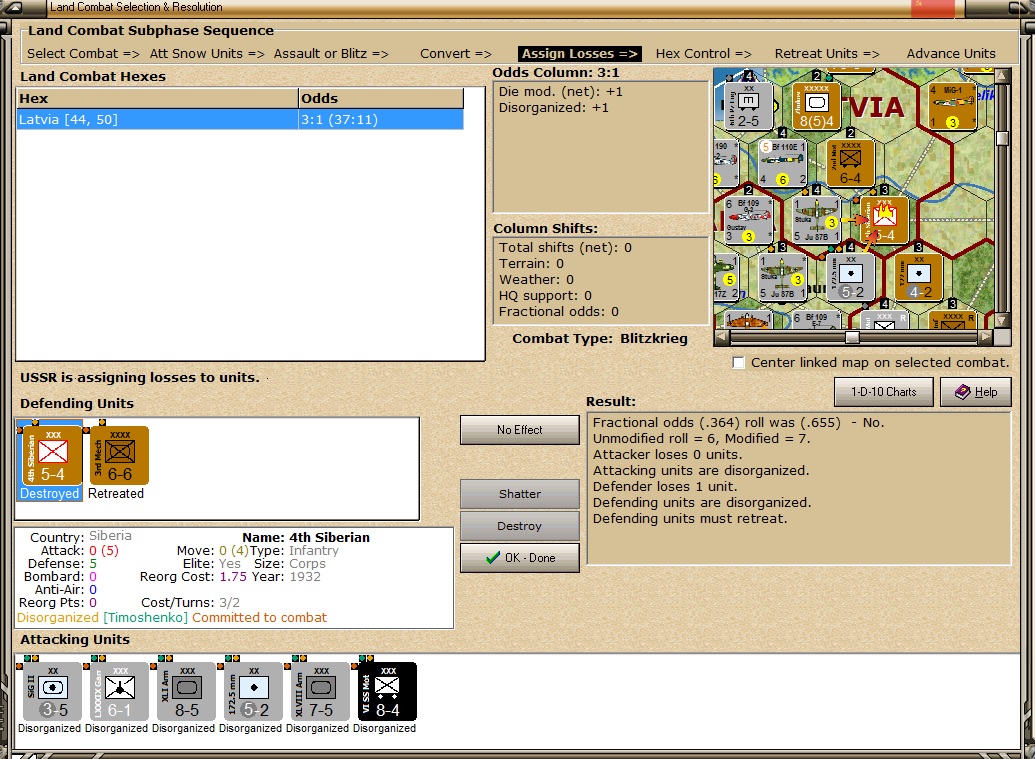
Task: Click the burning 5-4 counter on map
Action: [885, 220]
